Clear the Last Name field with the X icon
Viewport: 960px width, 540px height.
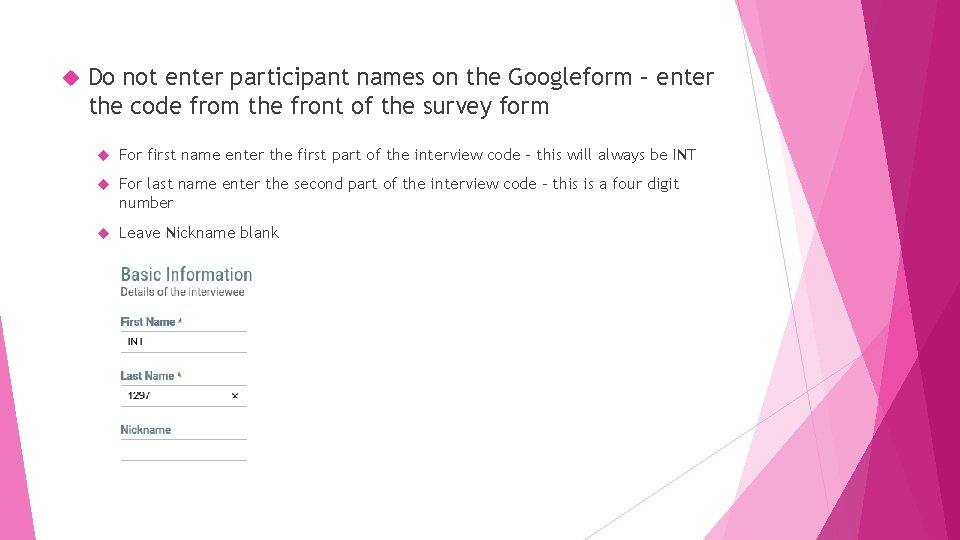[x=235, y=396]
